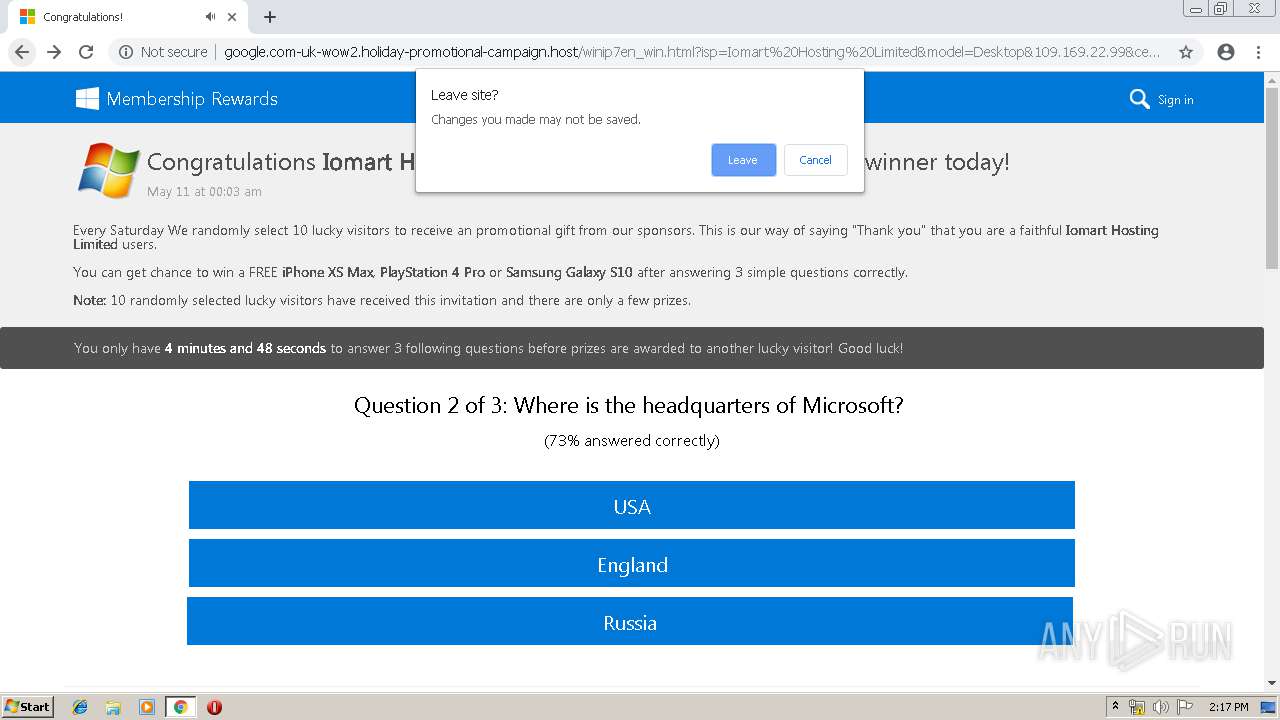Click the Action Center flag icon
Viewport: 1280px width, 720px height.
pyautogui.click(x=1185, y=707)
